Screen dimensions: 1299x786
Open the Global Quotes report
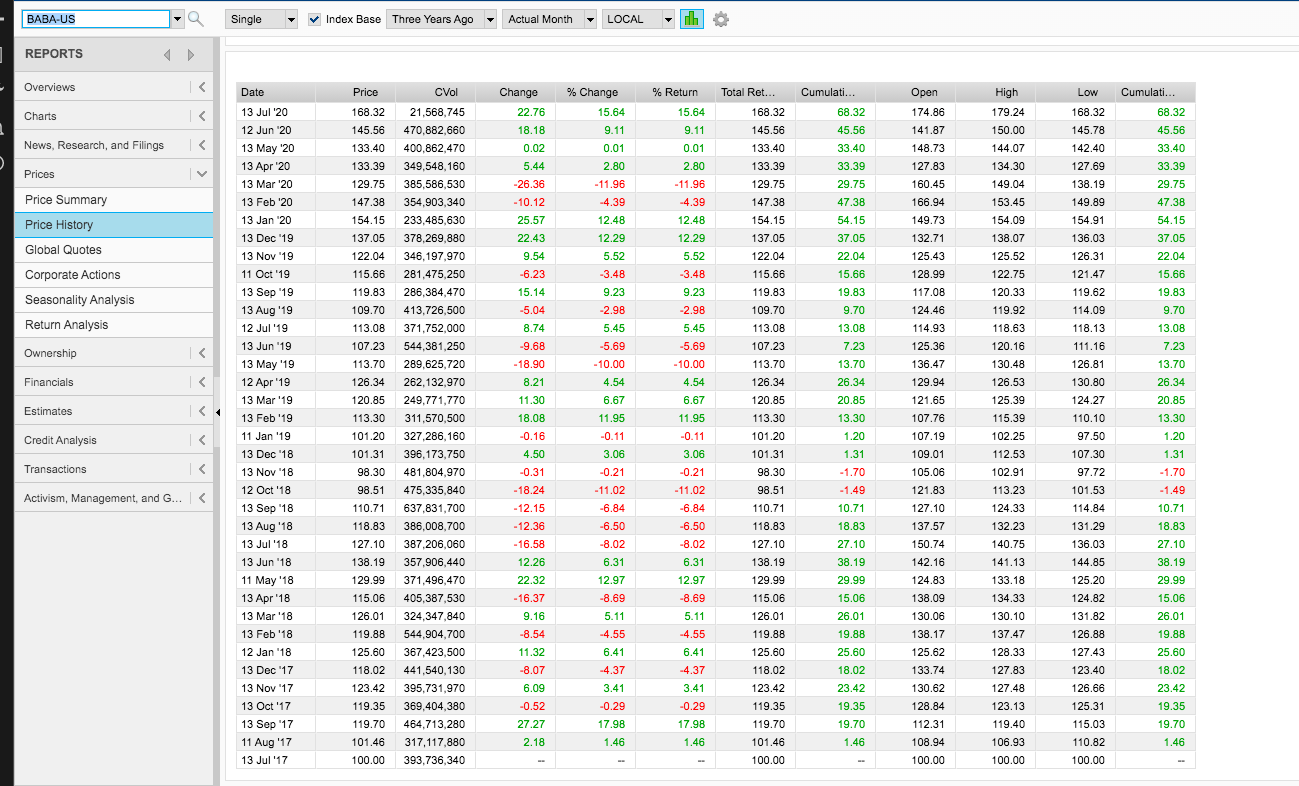(114, 250)
